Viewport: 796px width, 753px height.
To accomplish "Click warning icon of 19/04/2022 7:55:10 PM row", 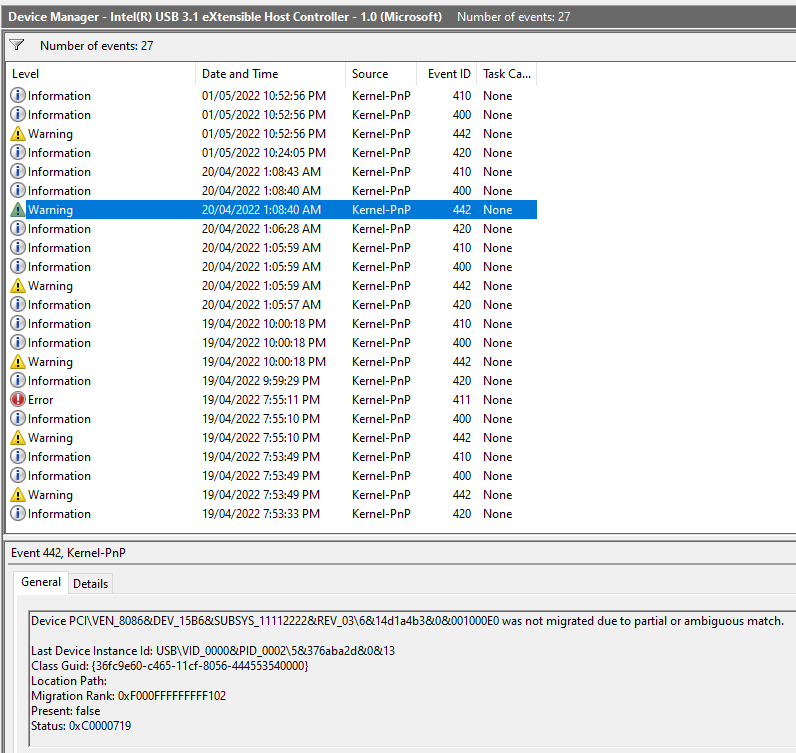I will click(x=18, y=438).
